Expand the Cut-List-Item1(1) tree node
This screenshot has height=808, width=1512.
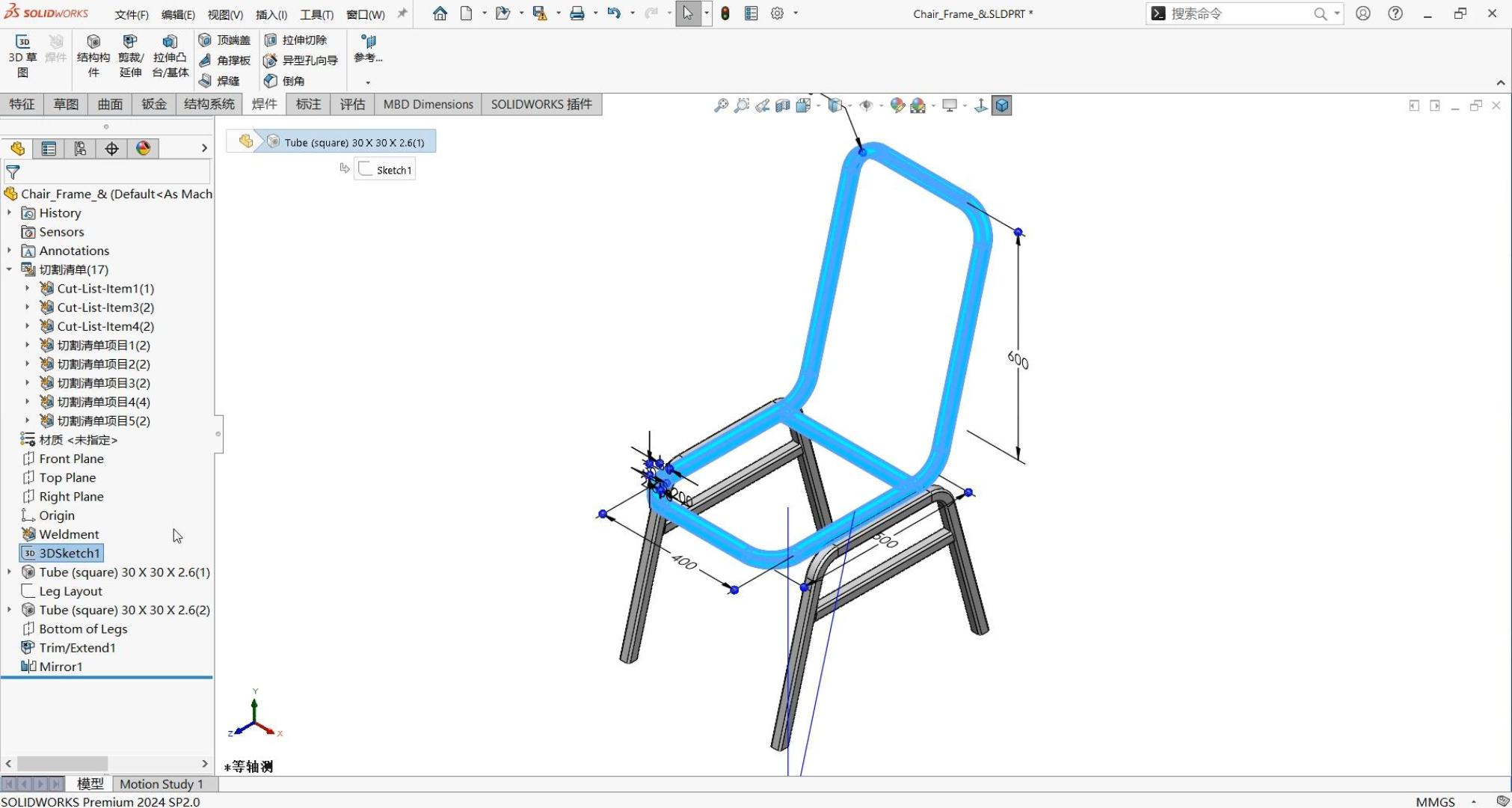coord(28,288)
